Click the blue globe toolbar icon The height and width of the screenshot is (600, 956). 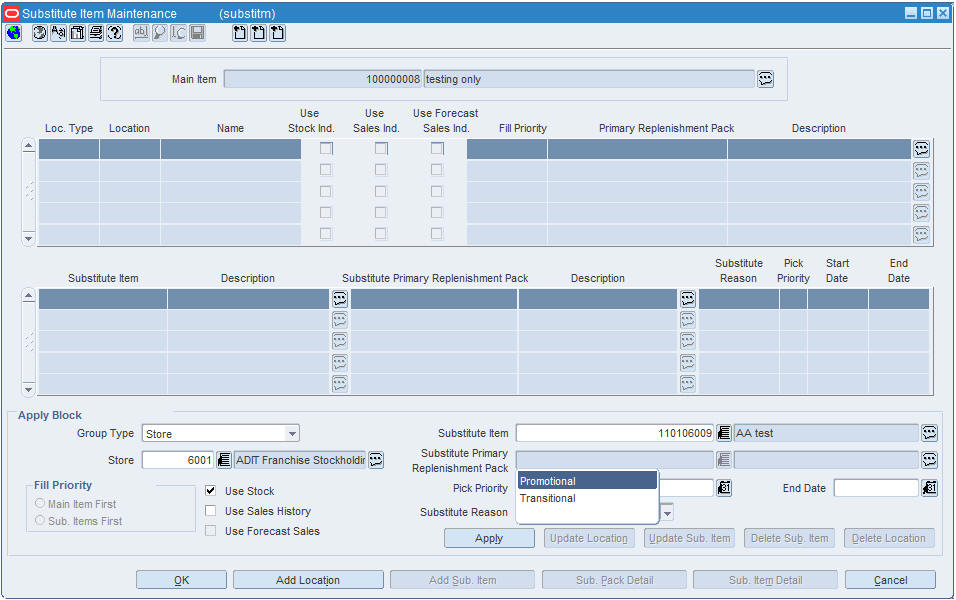click(13, 33)
